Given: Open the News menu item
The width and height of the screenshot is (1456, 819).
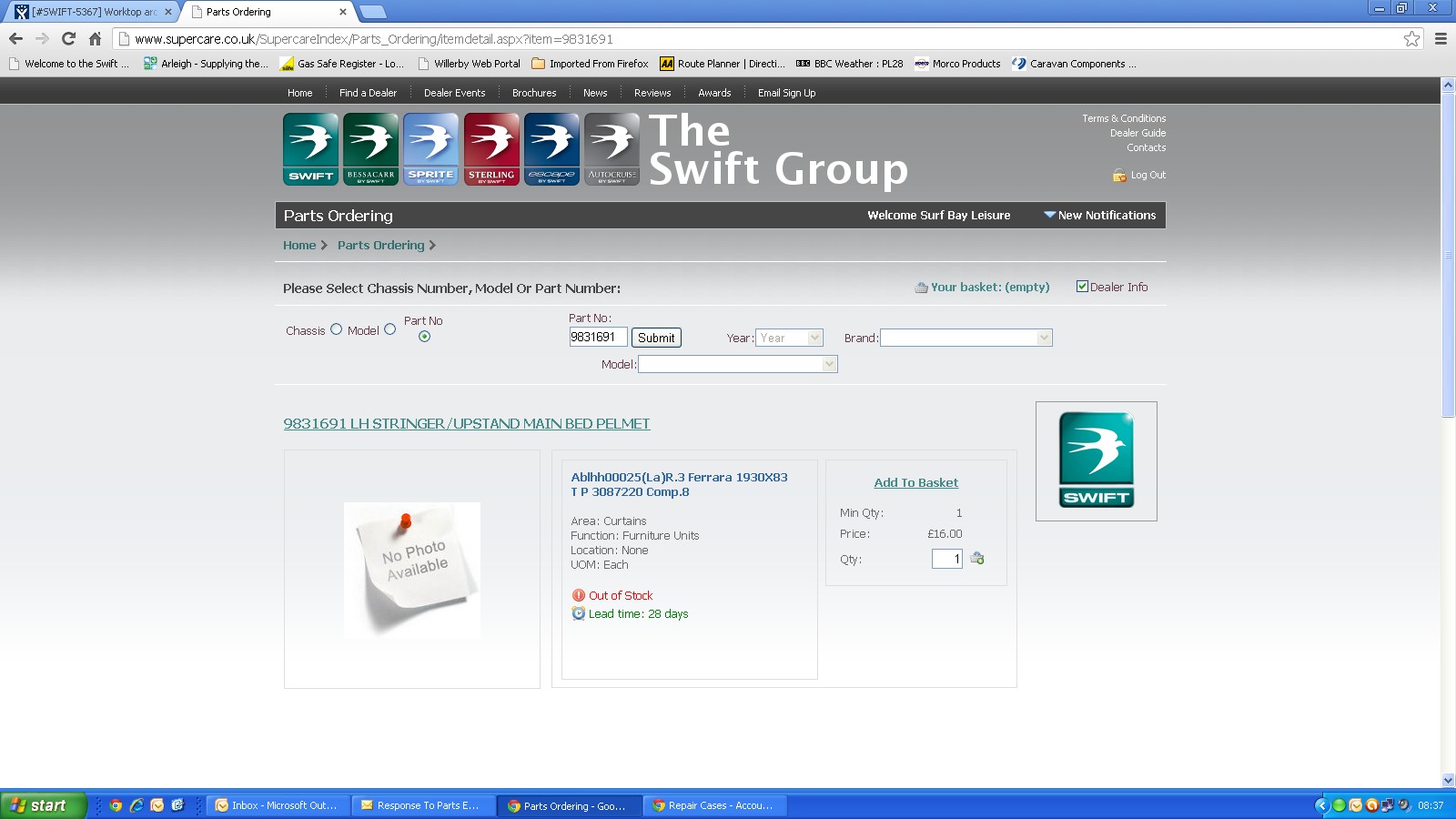Looking at the screenshot, I should pyautogui.click(x=595, y=93).
